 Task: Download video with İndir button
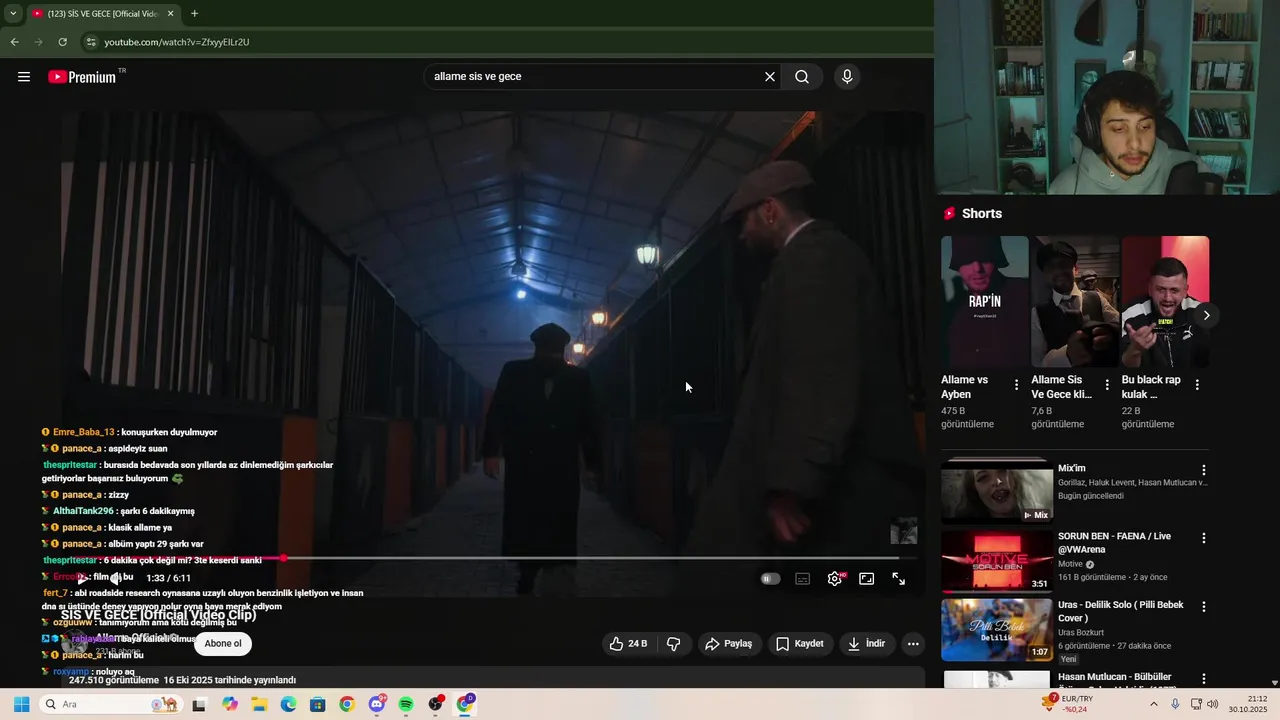[x=866, y=644]
